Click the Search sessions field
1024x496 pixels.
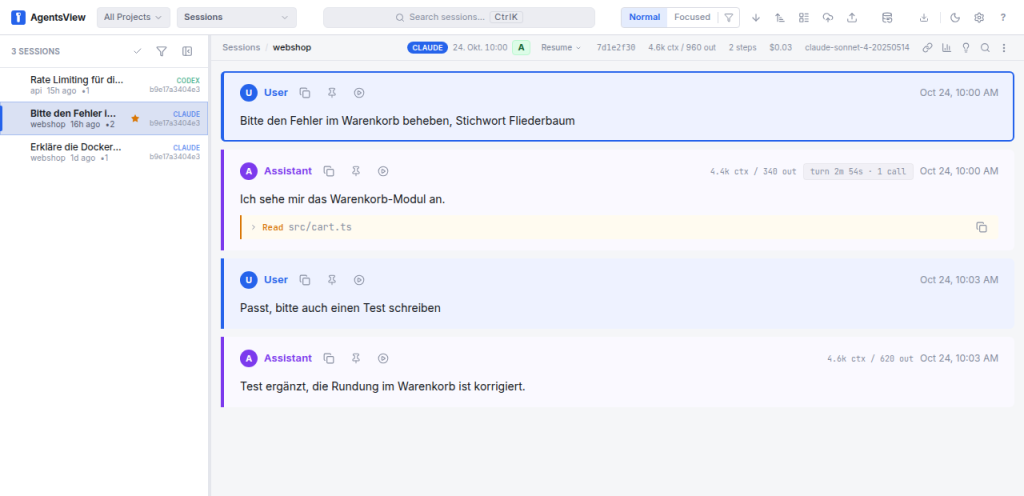(458, 18)
